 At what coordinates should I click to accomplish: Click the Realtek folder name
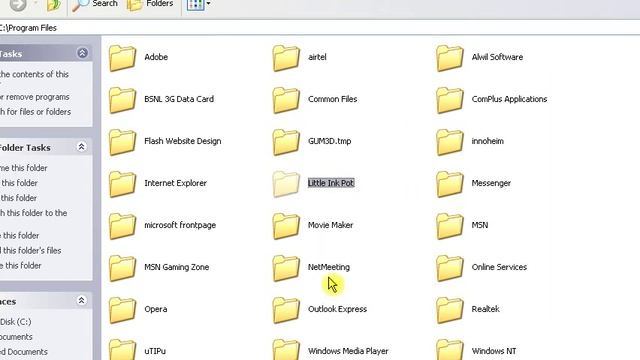[485, 309]
